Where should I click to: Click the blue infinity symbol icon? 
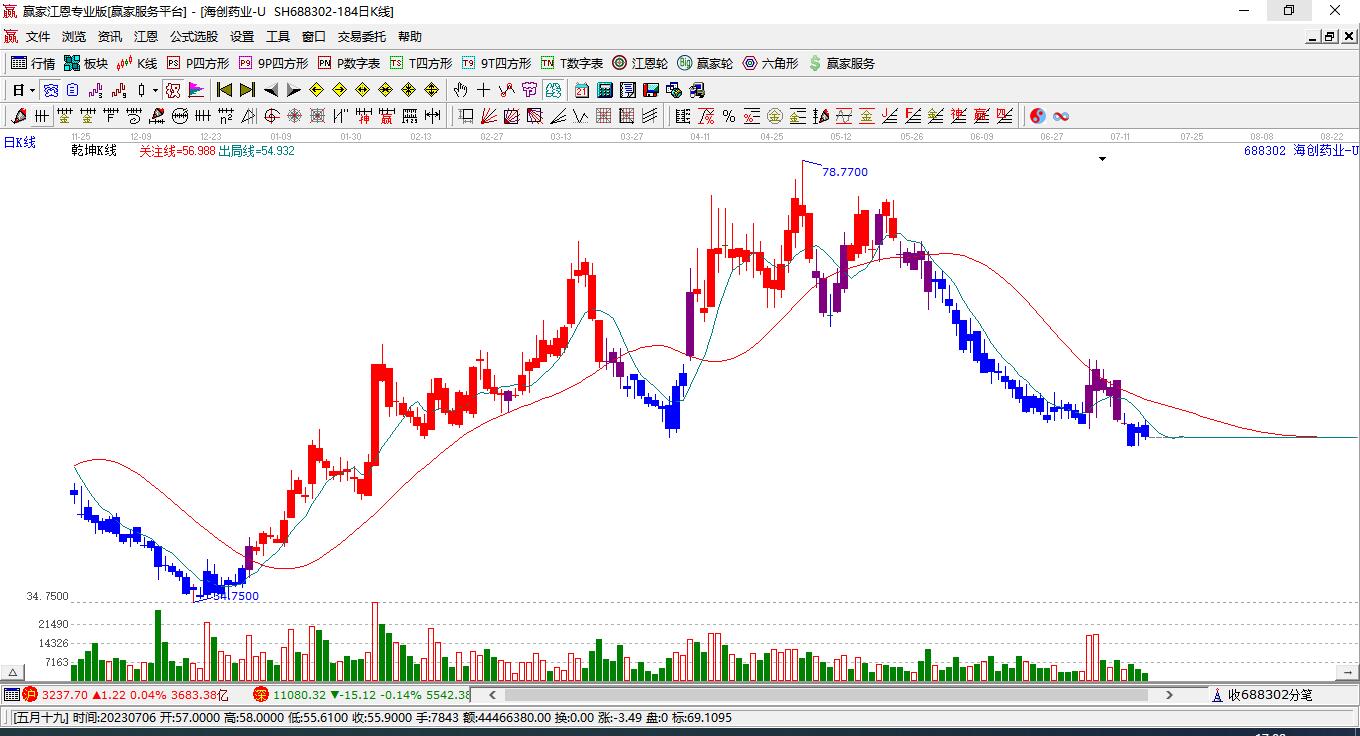pyautogui.click(x=1061, y=116)
